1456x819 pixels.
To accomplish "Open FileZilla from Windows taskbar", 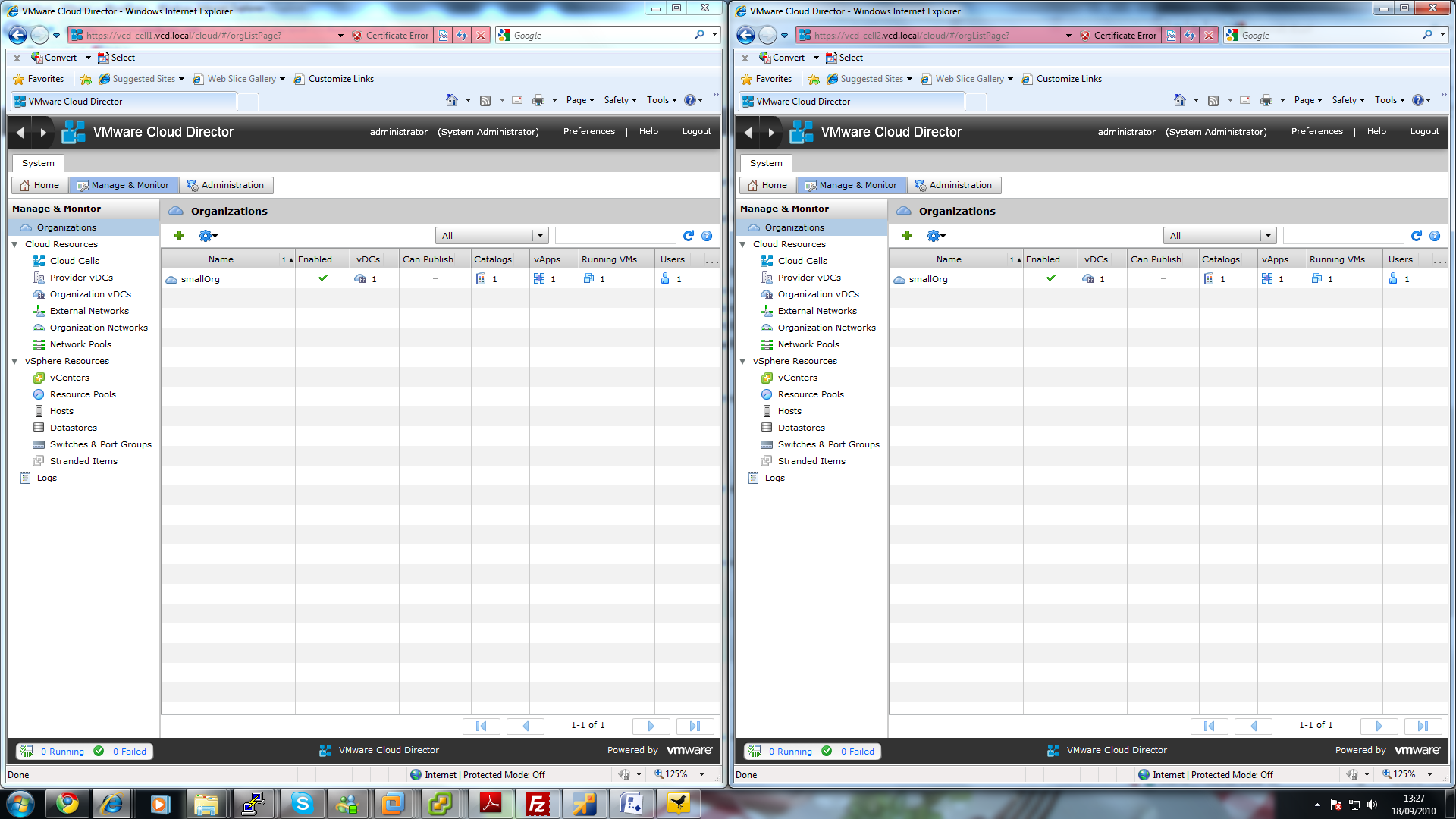I will [537, 803].
